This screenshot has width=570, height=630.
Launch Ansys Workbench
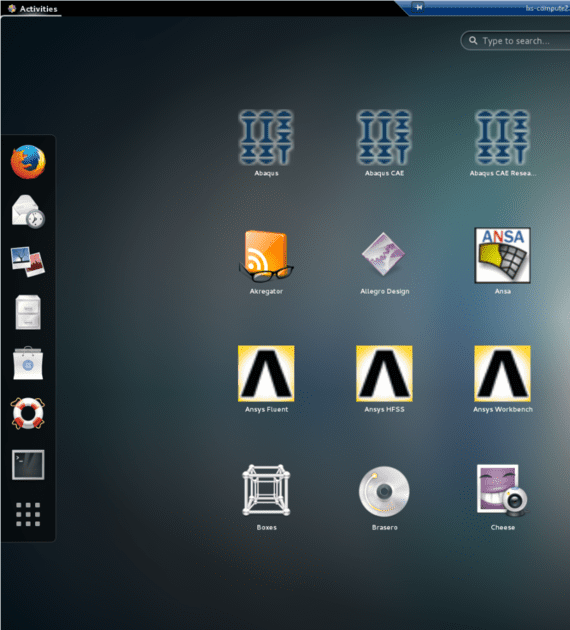tap(503, 379)
